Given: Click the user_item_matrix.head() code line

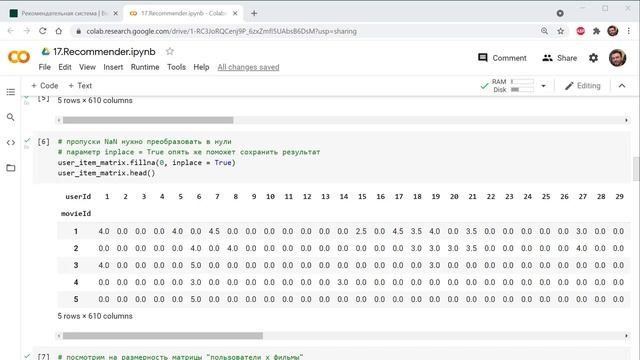Looking at the screenshot, I should (x=106, y=173).
